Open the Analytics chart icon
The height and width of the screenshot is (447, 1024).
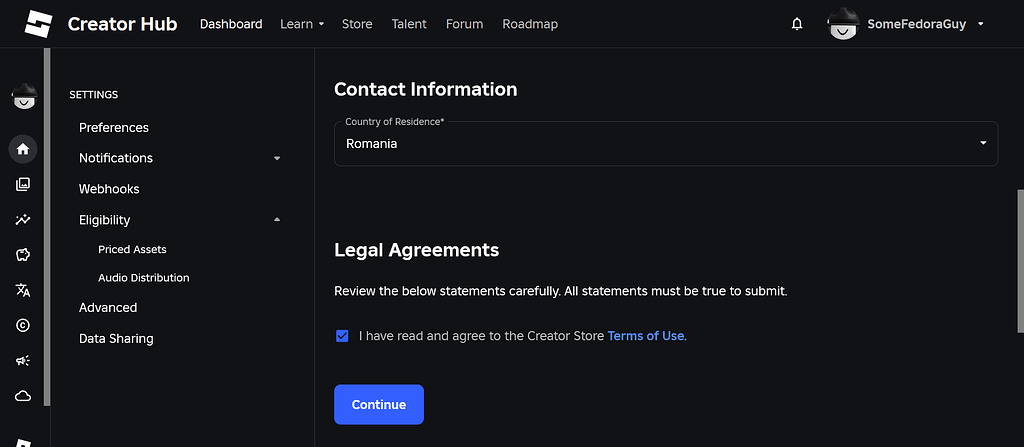point(23,220)
